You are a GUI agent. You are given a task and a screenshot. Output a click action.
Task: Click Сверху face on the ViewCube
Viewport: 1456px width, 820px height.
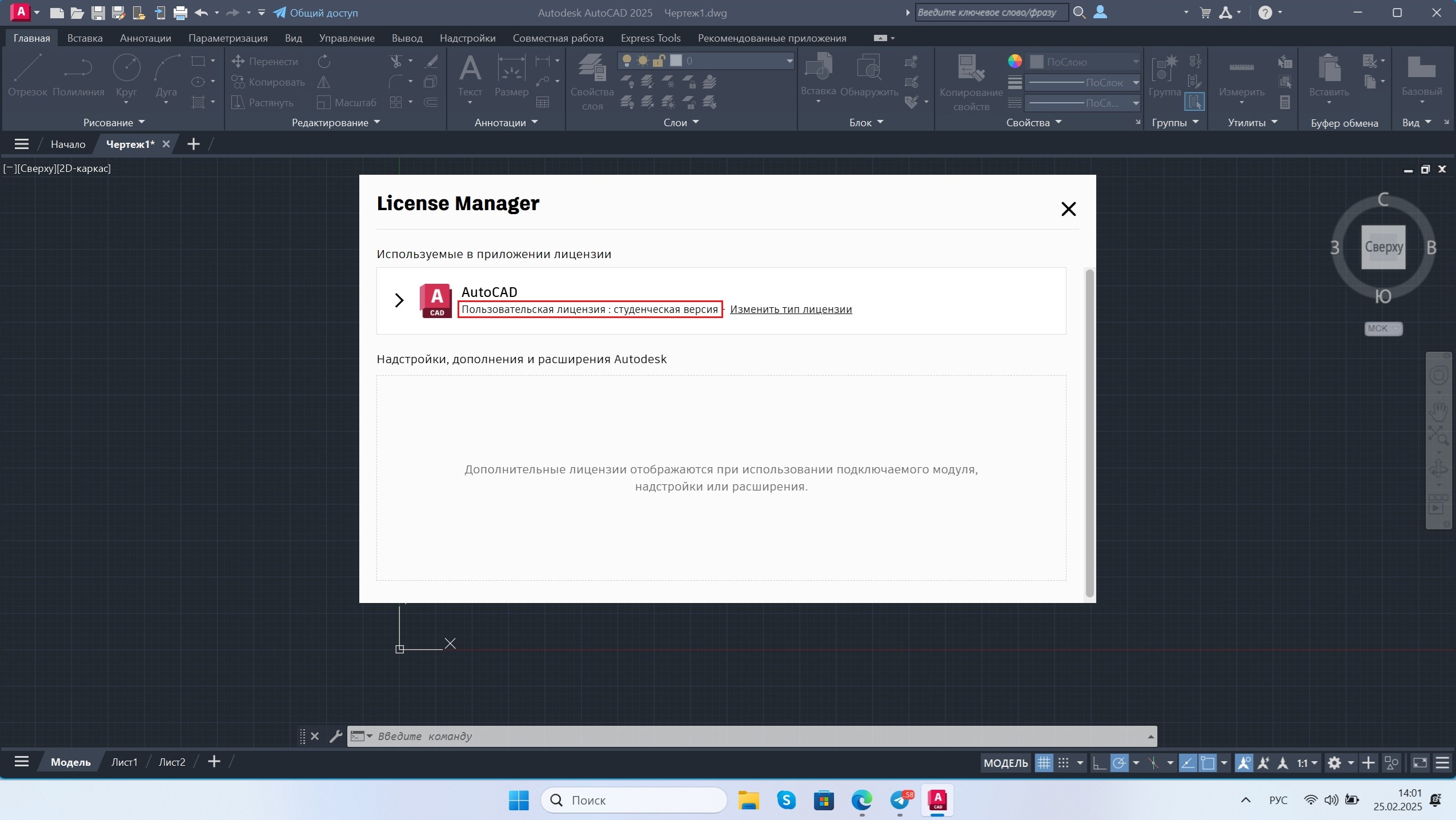[1383, 247]
